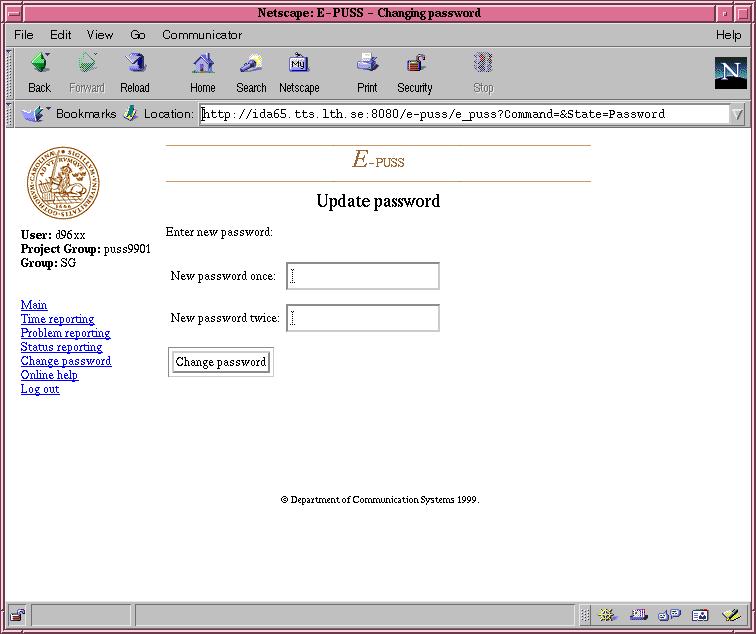Open the Communicator menu
Viewport: 756px width, 634px height.
tap(202, 35)
